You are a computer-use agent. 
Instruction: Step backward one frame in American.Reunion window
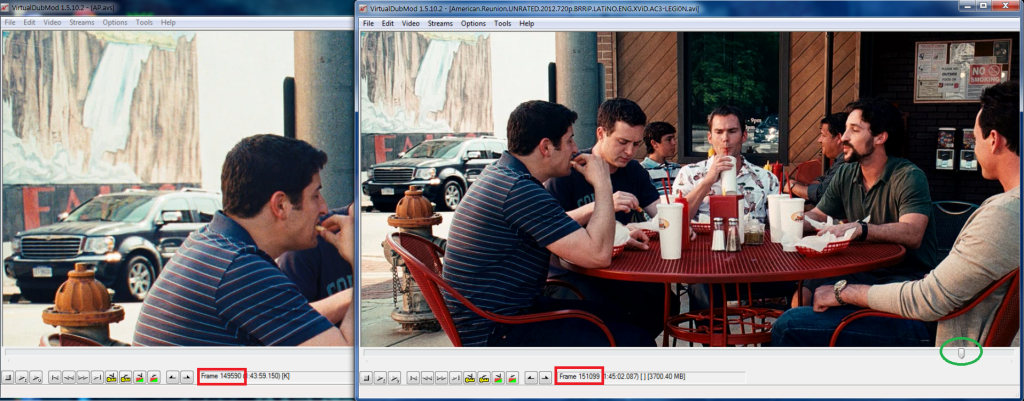(x=427, y=377)
